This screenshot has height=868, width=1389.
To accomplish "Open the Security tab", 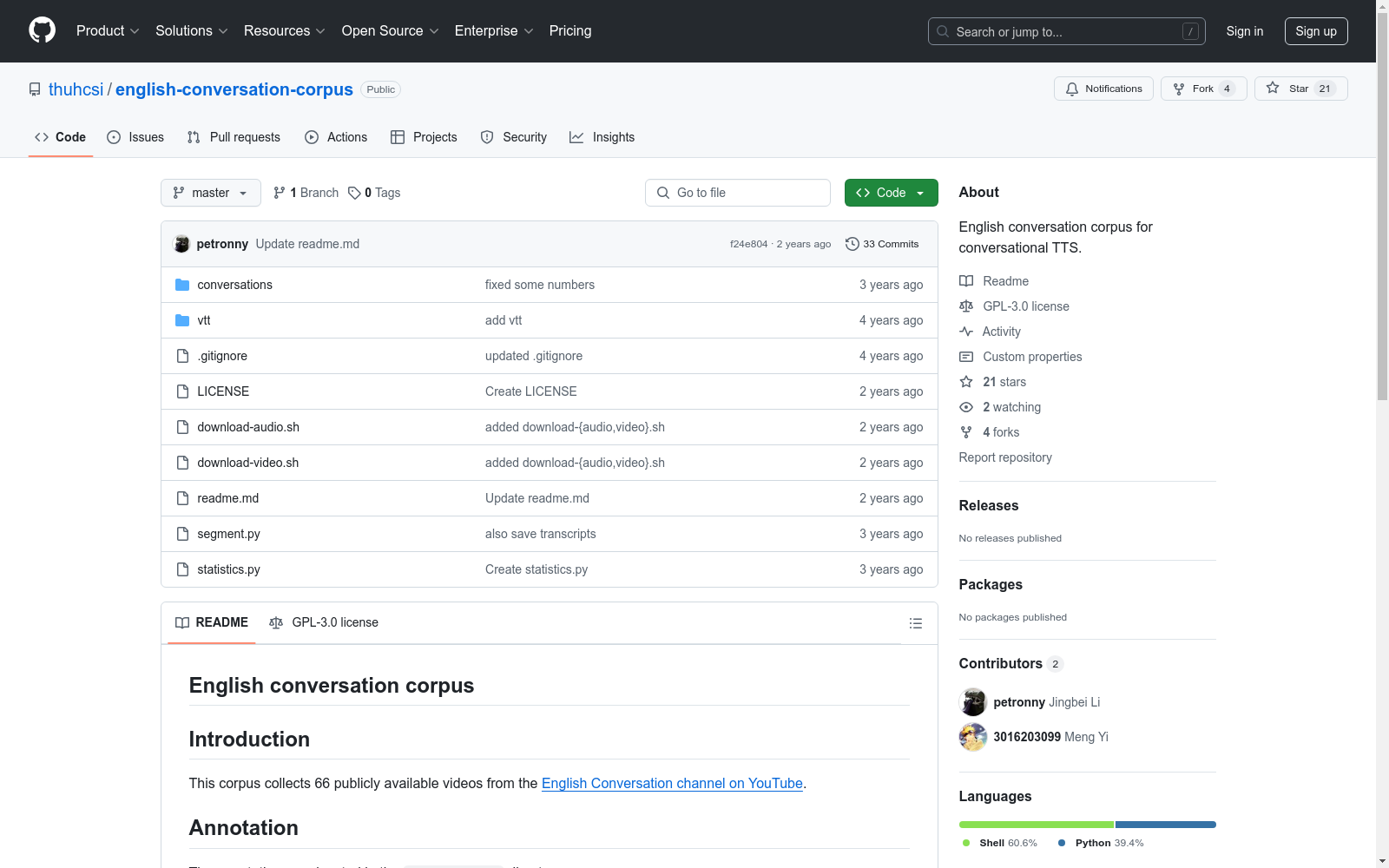I will [514, 137].
